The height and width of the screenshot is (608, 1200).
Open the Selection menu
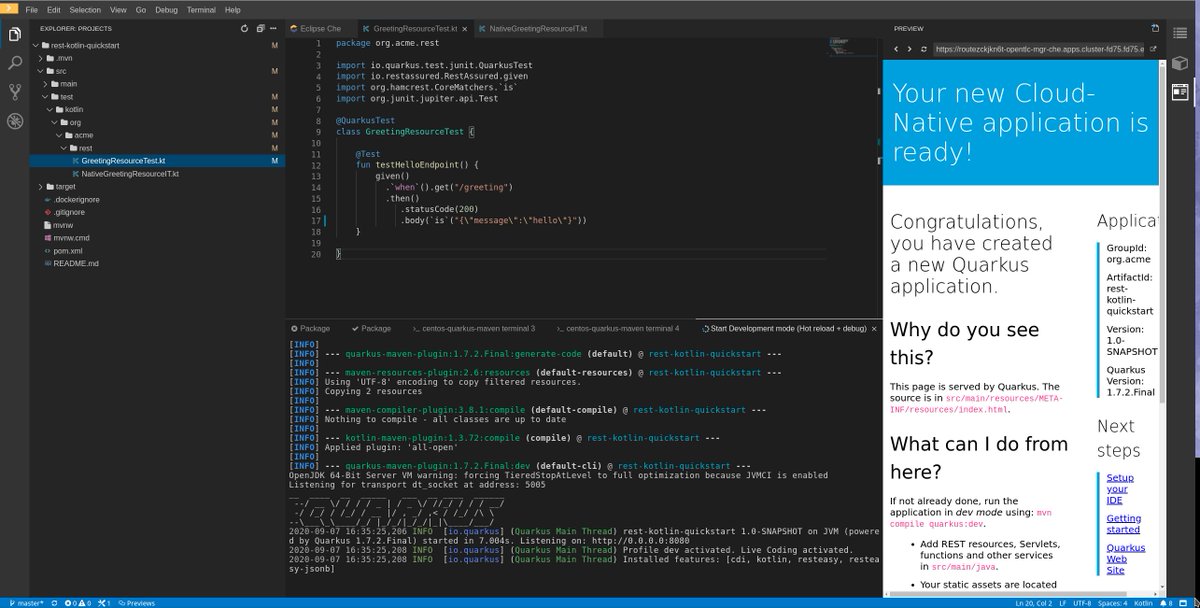point(85,9)
